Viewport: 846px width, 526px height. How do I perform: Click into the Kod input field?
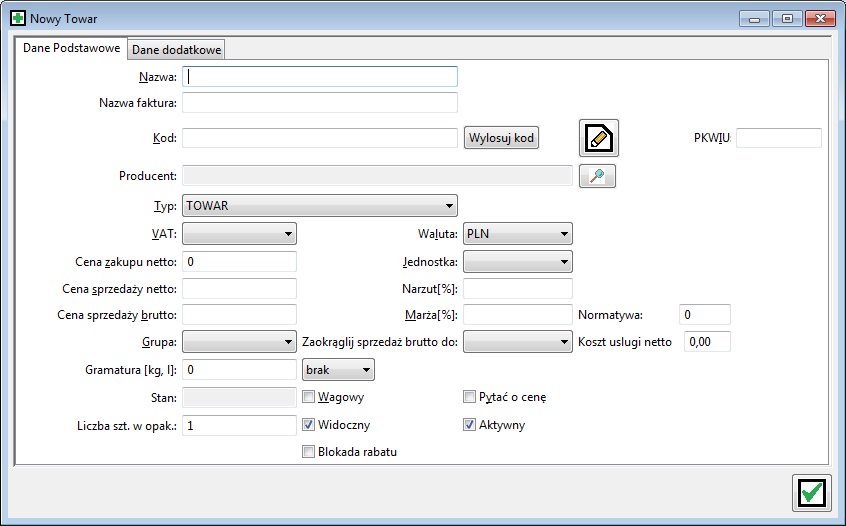[320, 138]
